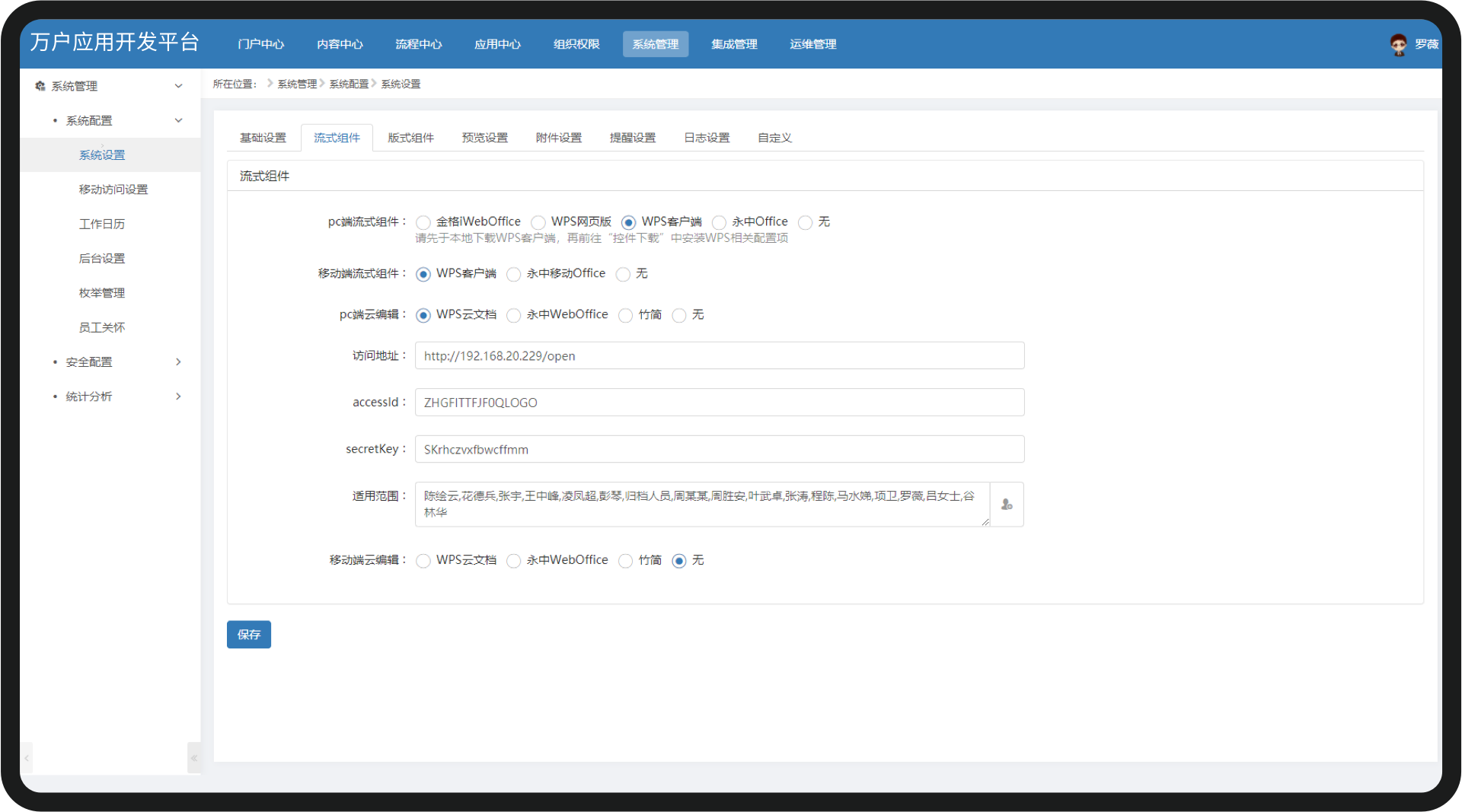The image size is (1462, 812).
Task: Open 组织权限 in top navigation
Action: tap(576, 44)
